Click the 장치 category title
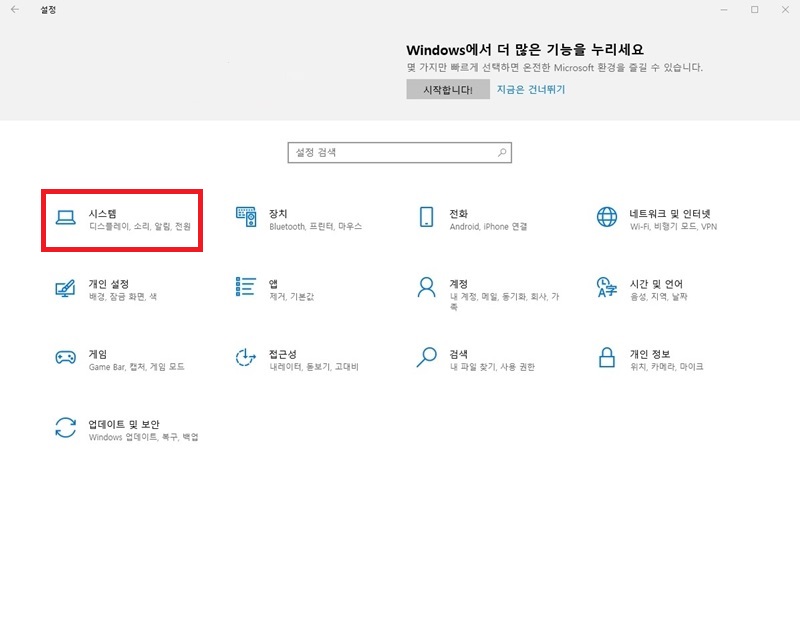 278,213
